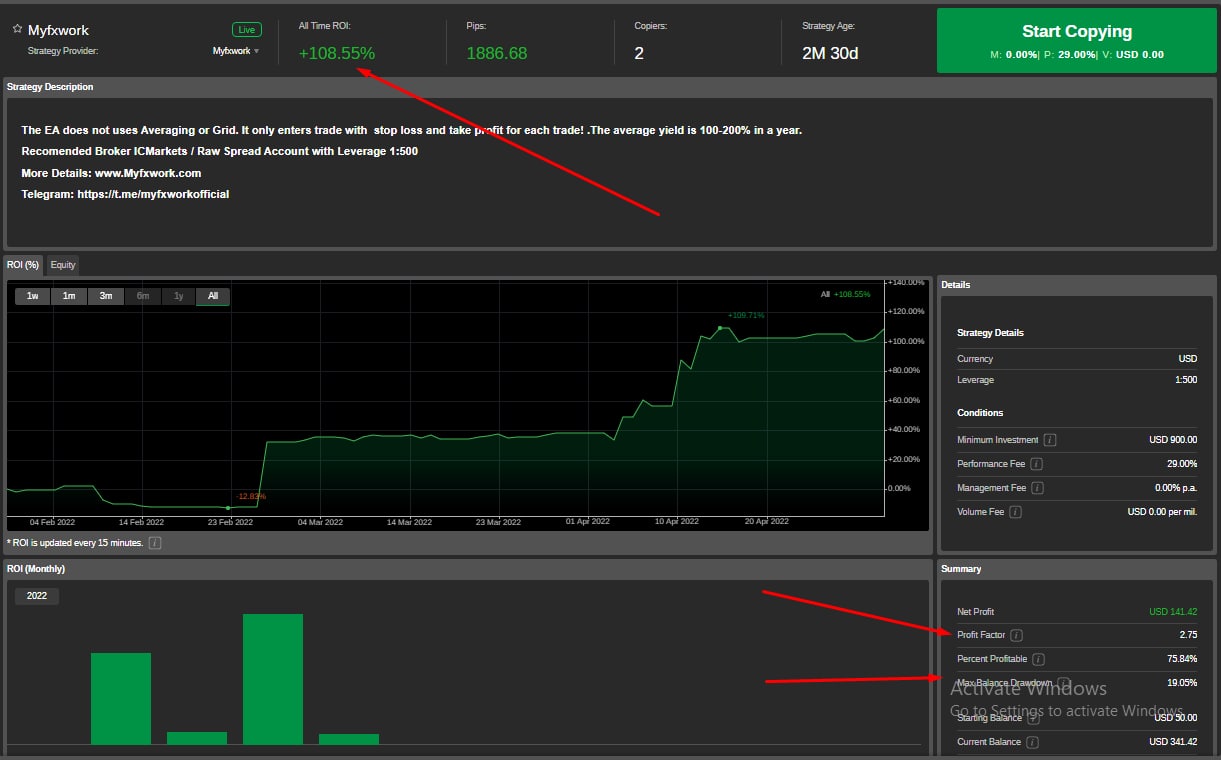Click the Current Balance USD 341.42 value
1221x760 pixels.
click(x=1172, y=742)
